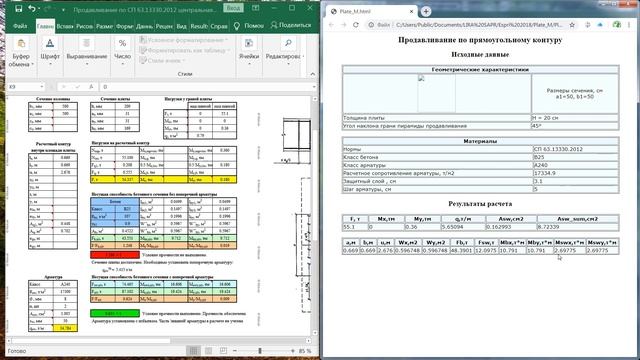Open Форматировать как таблицу dropdown

pyautogui.click(x=184, y=50)
